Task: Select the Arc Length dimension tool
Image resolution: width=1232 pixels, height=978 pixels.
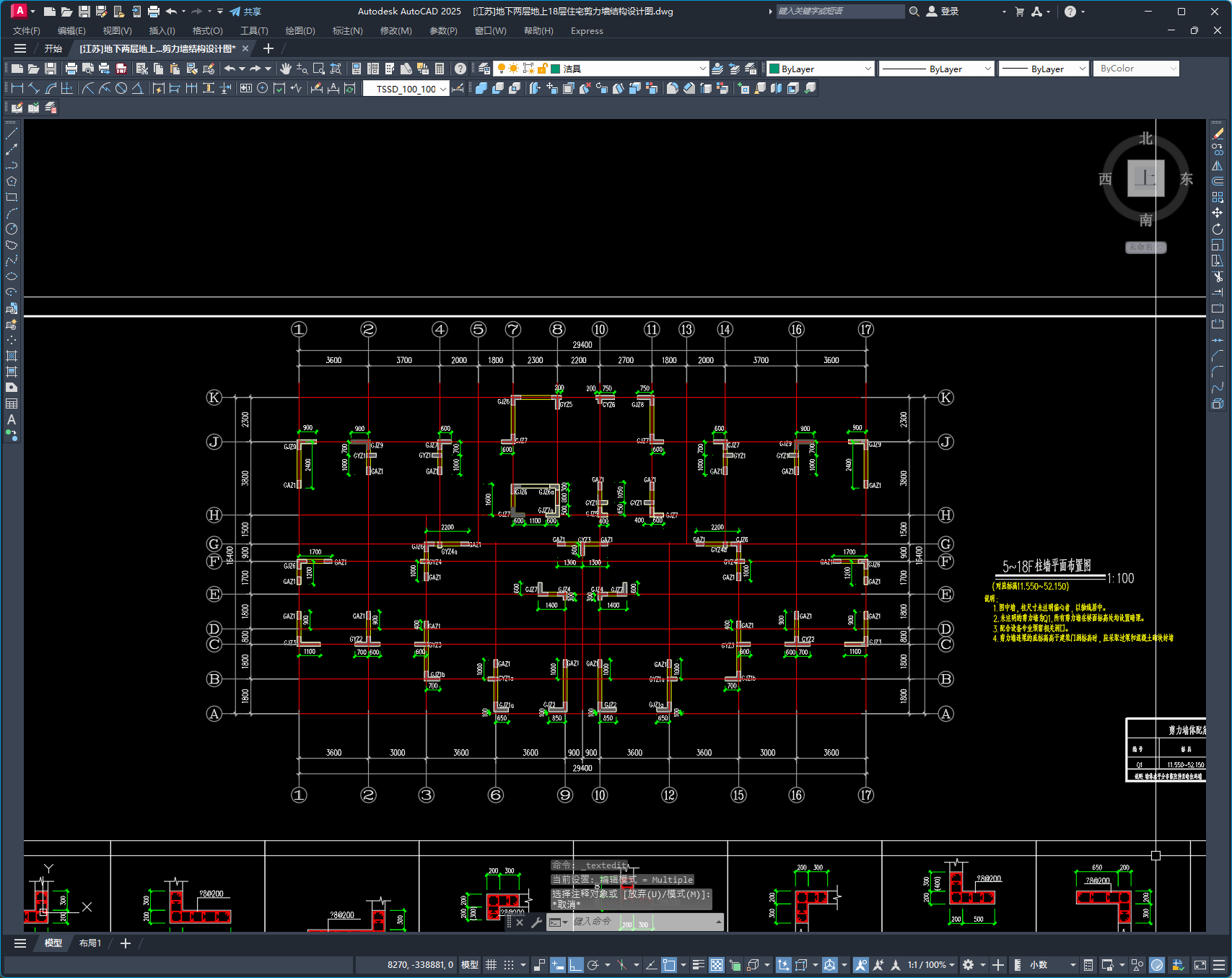Action: [x=51, y=88]
